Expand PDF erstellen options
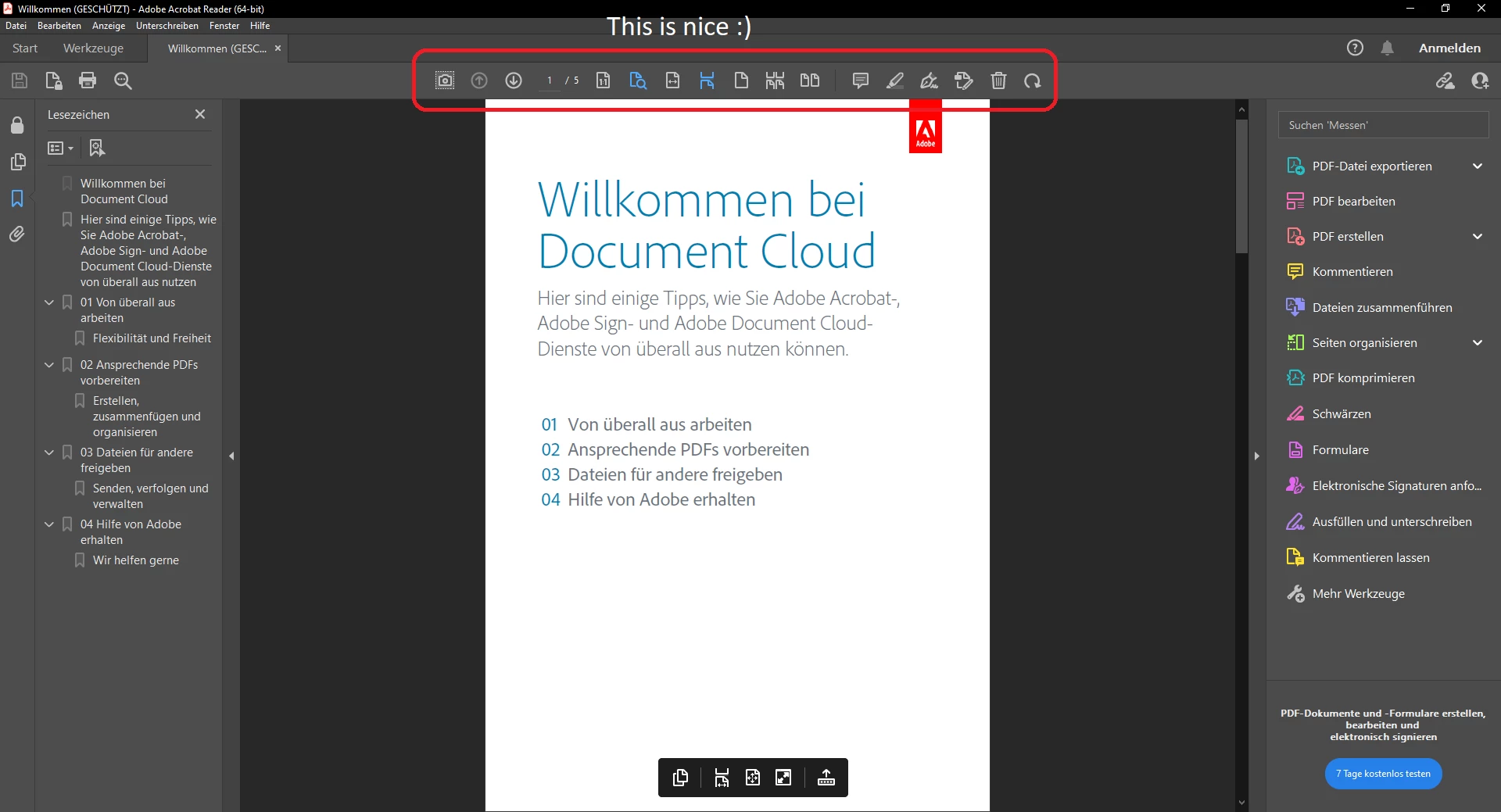The height and width of the screenshot is (812, 1501). 1478,236
